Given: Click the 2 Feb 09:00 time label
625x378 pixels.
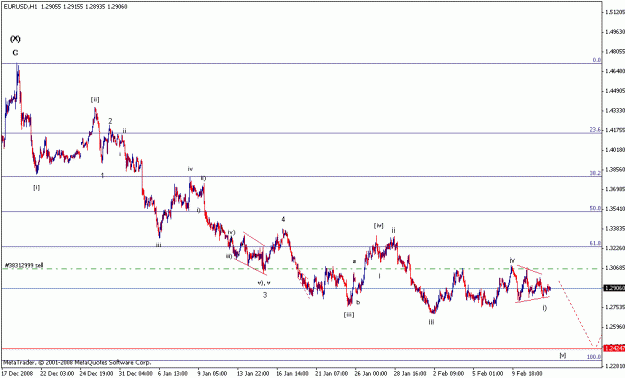Looking at the screenshot, I should coord(448,374).
